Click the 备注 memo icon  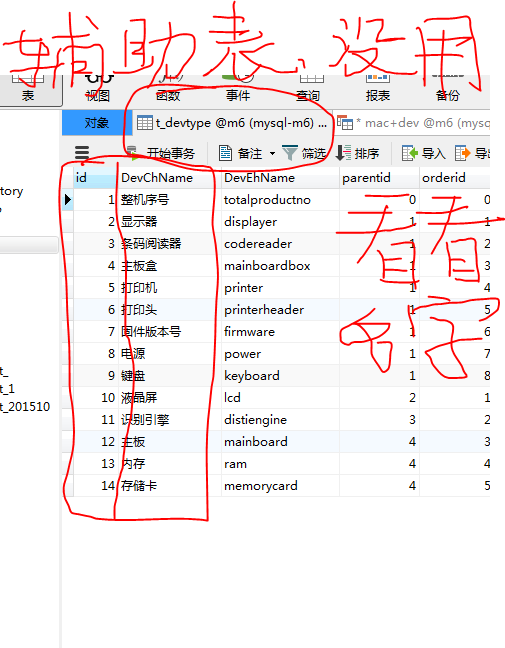[x=225, y=153]
